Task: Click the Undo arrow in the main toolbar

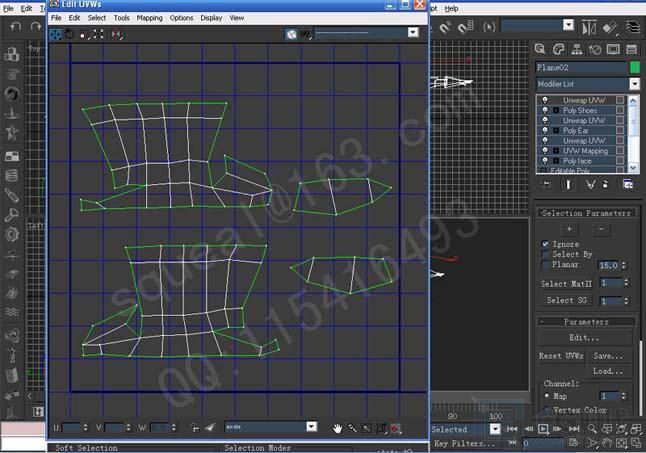Action: pos(16,26)
